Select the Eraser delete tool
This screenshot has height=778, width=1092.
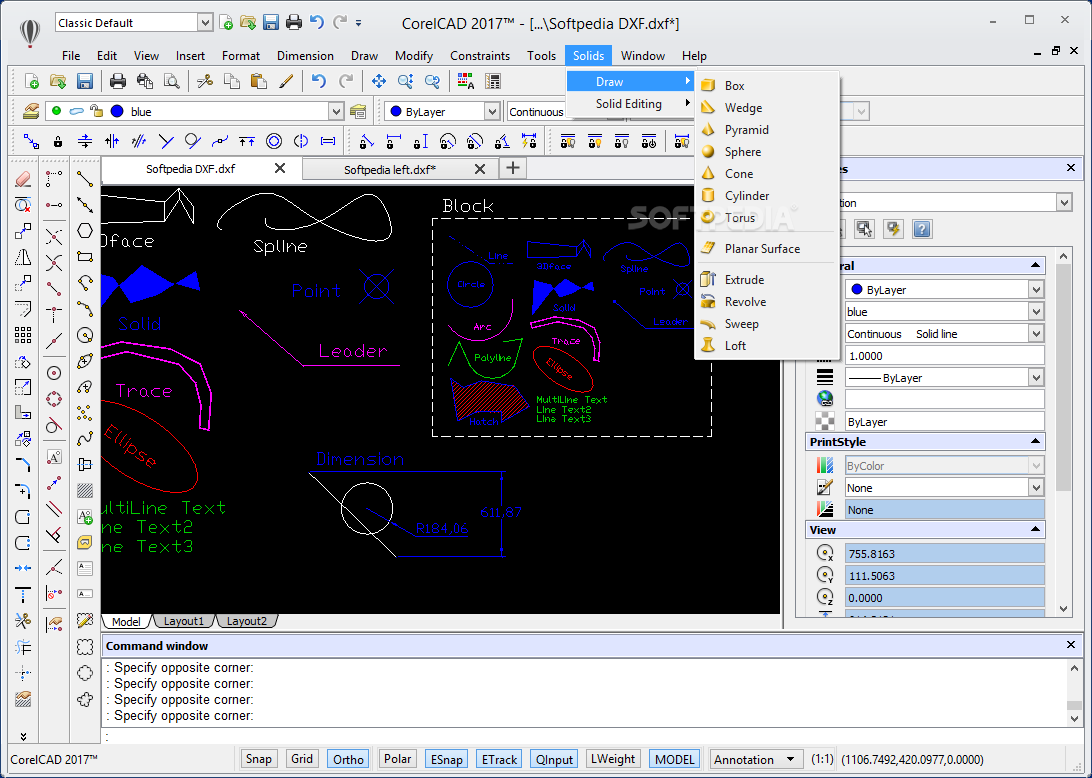click(x=23, y=179)
